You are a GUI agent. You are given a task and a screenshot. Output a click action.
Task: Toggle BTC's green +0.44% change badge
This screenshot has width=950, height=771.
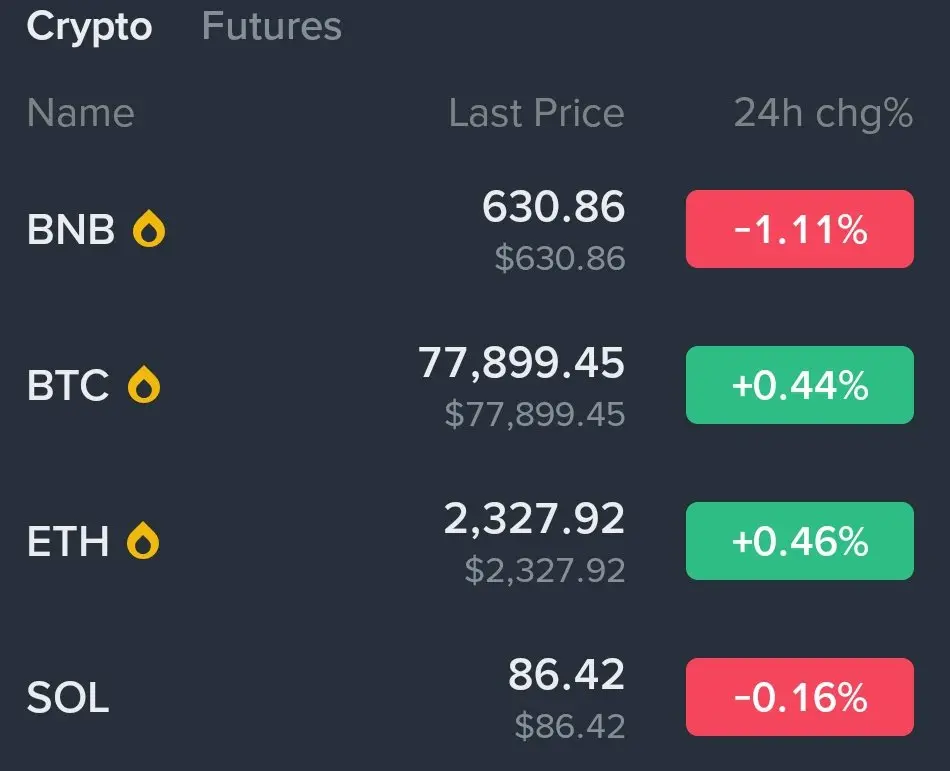[799, 385]
